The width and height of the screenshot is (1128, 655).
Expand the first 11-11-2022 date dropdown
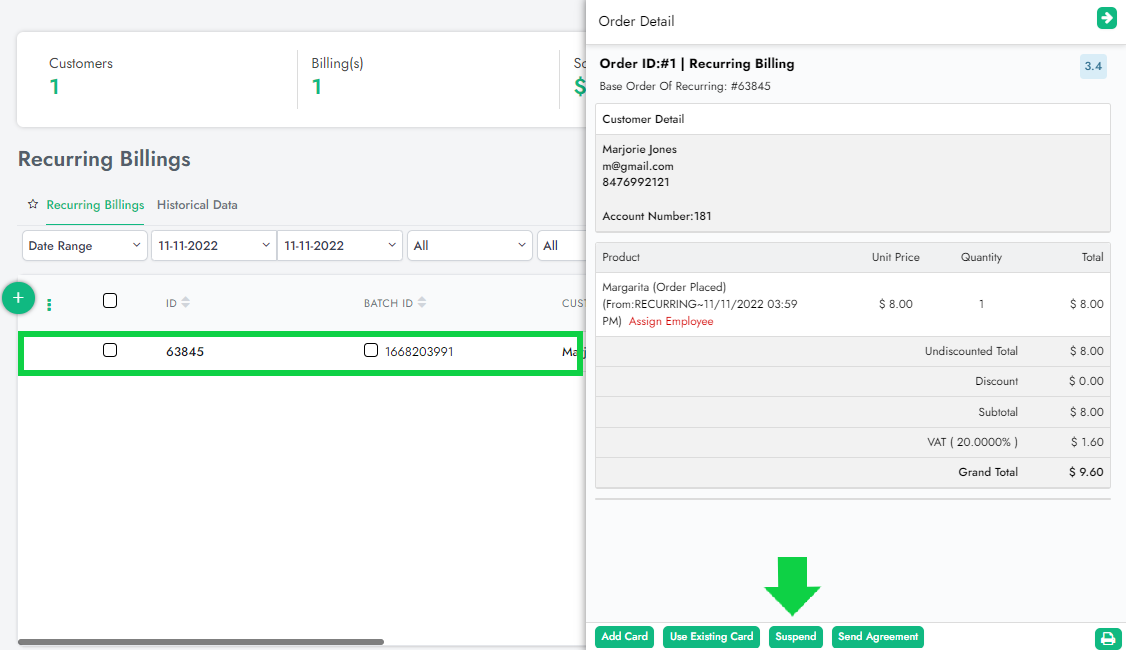[x=213, y=246]
